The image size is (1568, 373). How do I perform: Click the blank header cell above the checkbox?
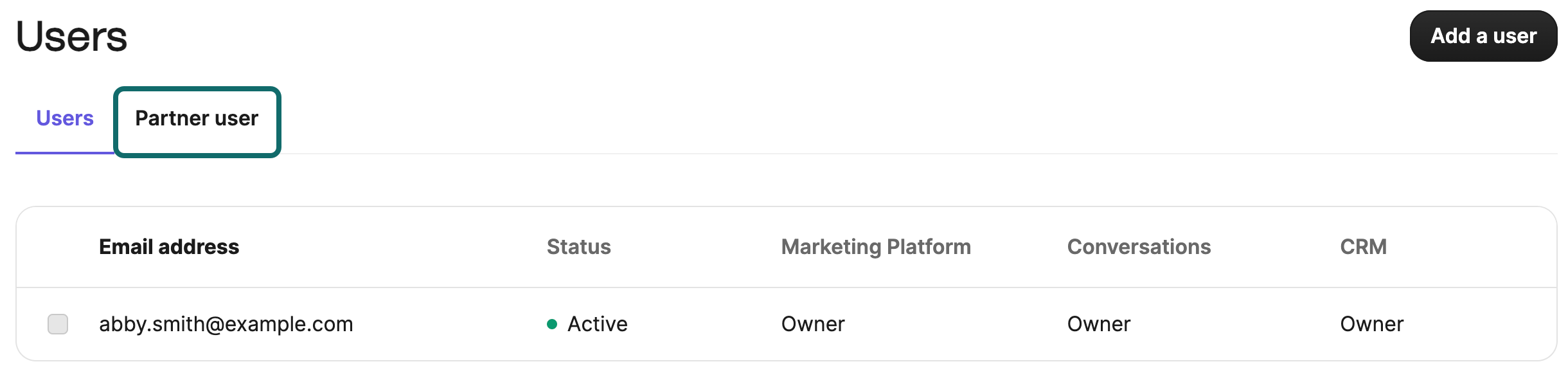click(x=58, y=247)
